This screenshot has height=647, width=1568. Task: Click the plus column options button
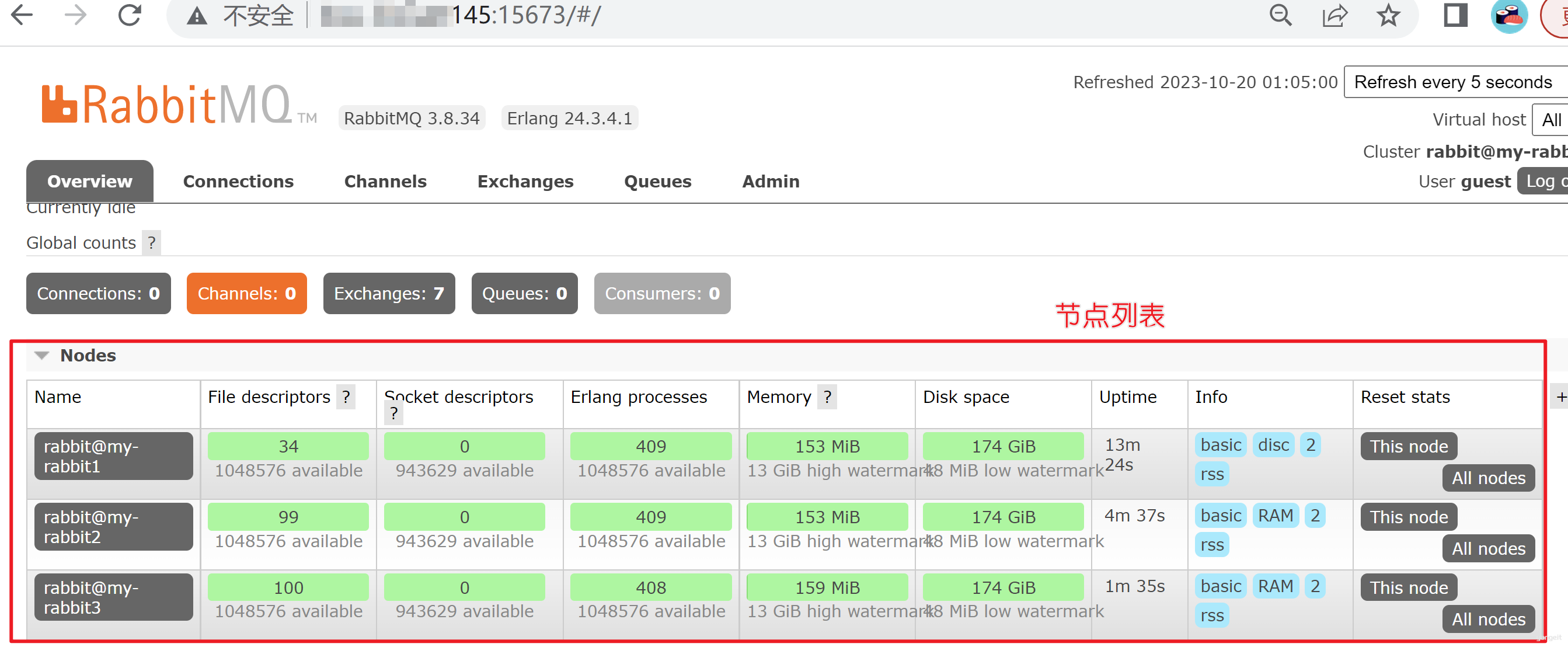(1560, 397)
